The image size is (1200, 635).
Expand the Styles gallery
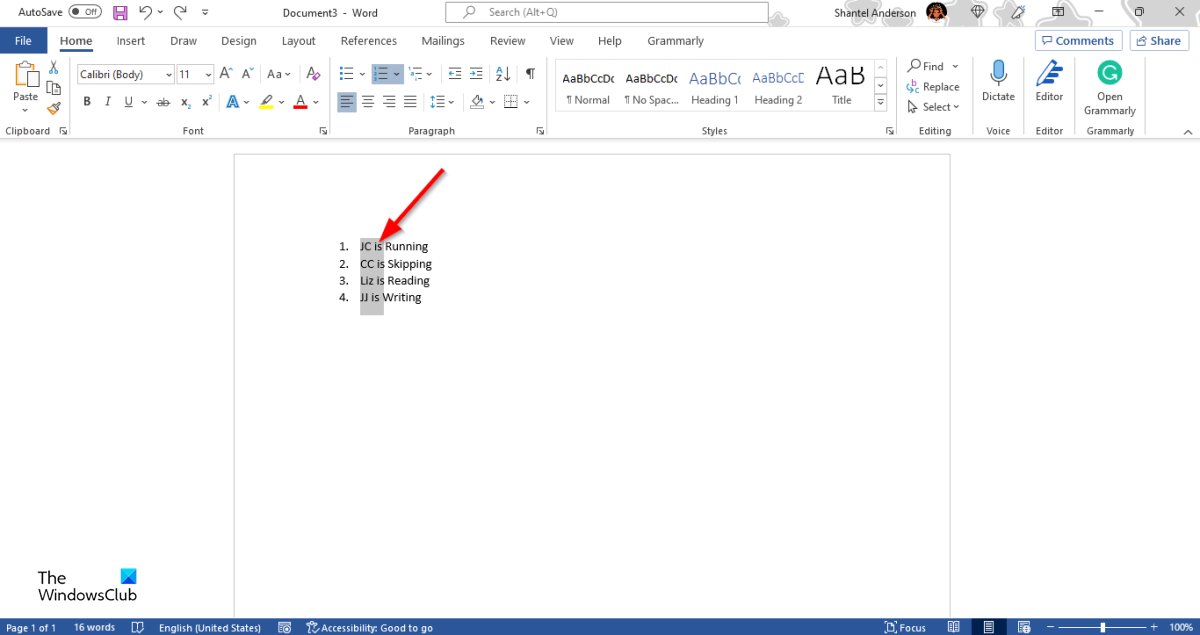tap(881, 103)
